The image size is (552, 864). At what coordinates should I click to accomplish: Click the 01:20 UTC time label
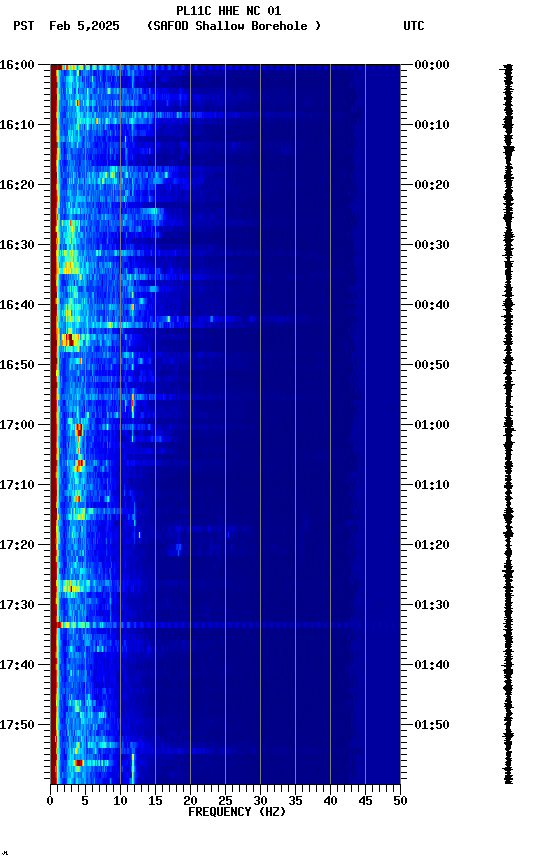(x=432, y=546)
